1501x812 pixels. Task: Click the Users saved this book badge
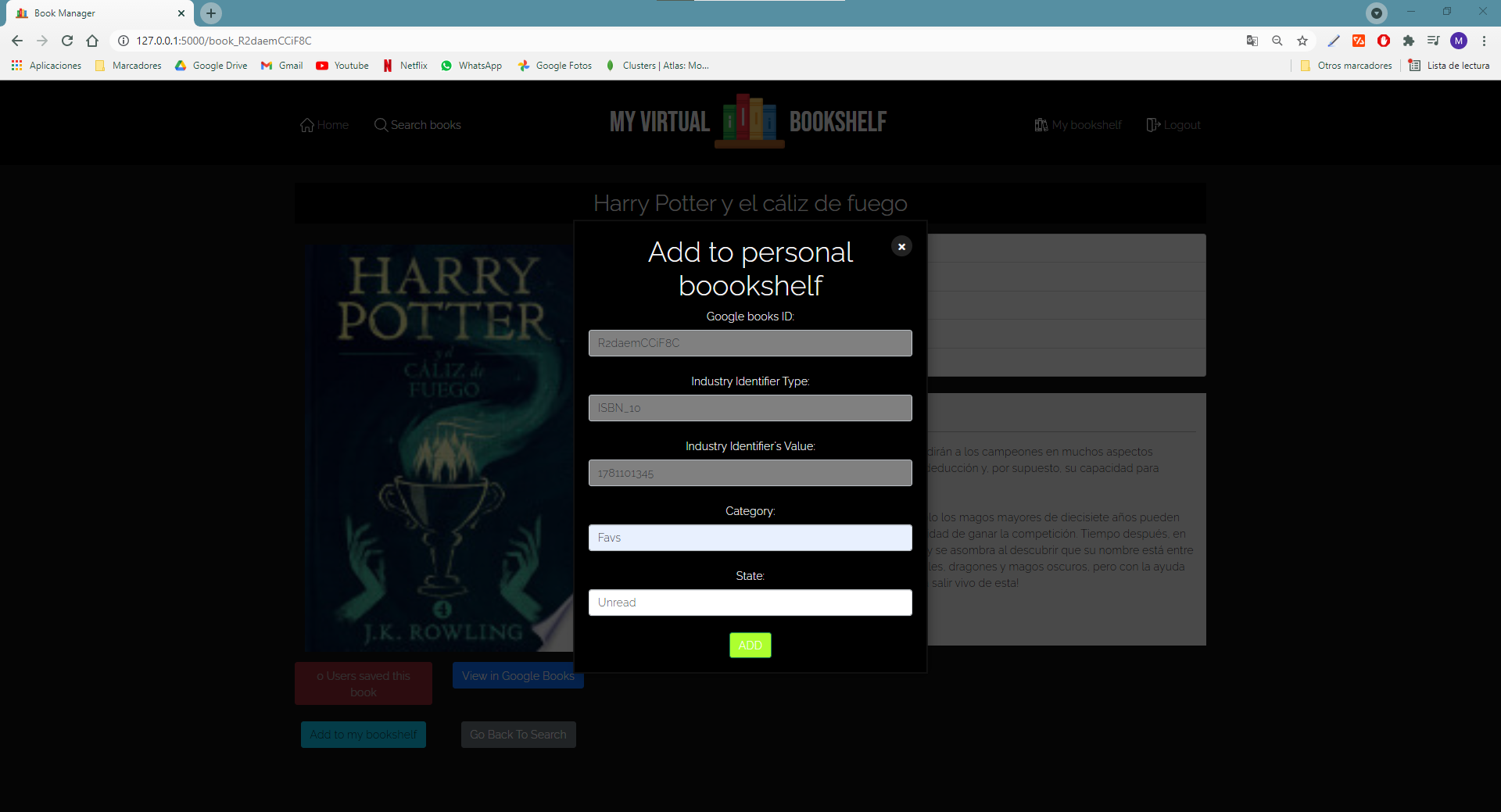[364, 684]
